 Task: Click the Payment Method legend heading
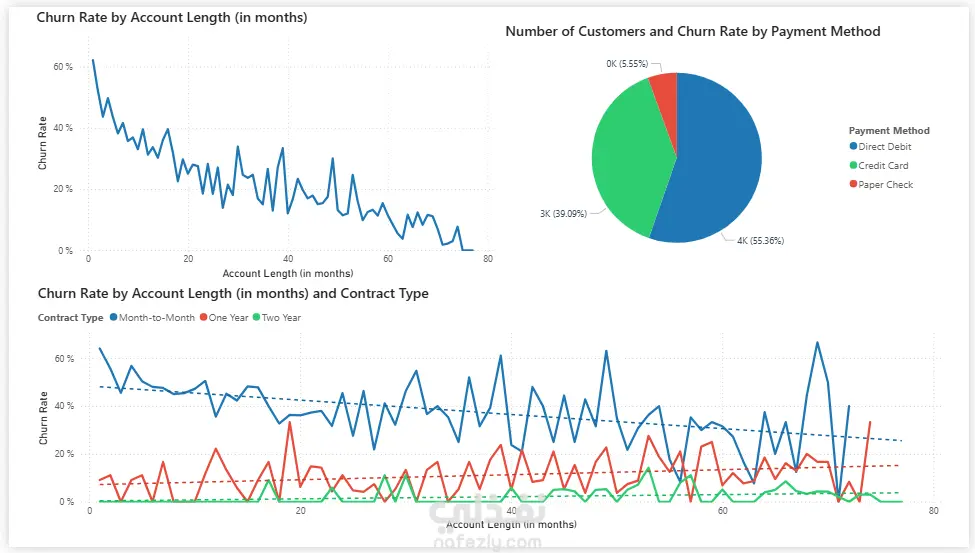click(x=889, y=131)
